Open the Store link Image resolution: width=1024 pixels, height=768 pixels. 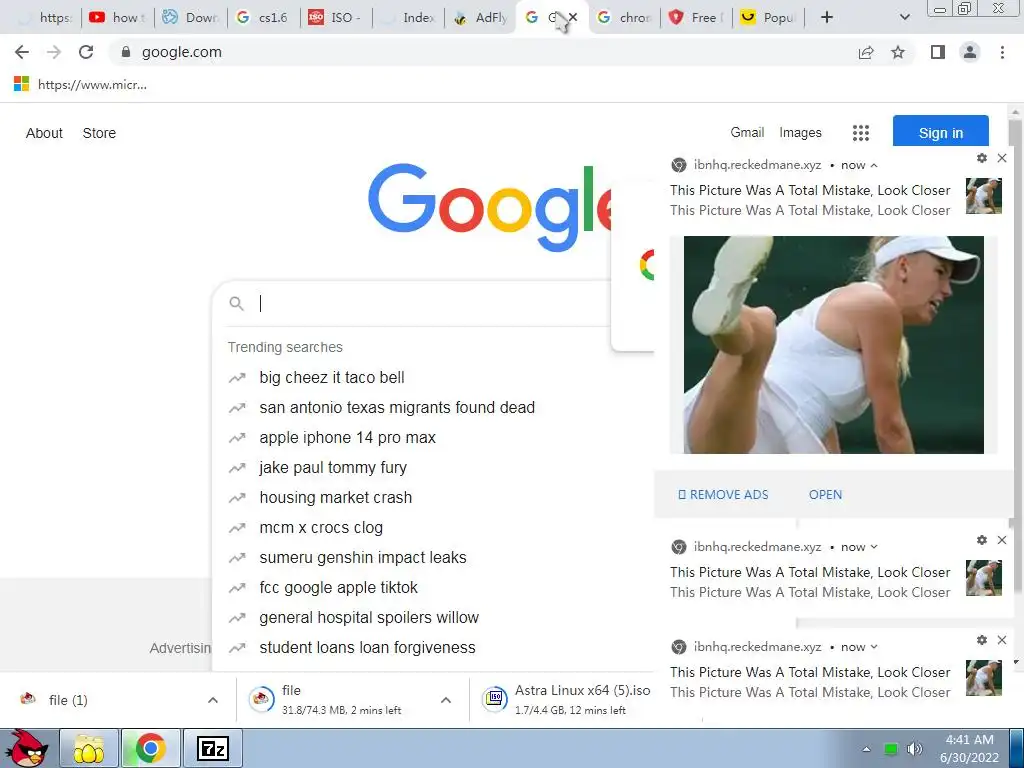(99, 133)
